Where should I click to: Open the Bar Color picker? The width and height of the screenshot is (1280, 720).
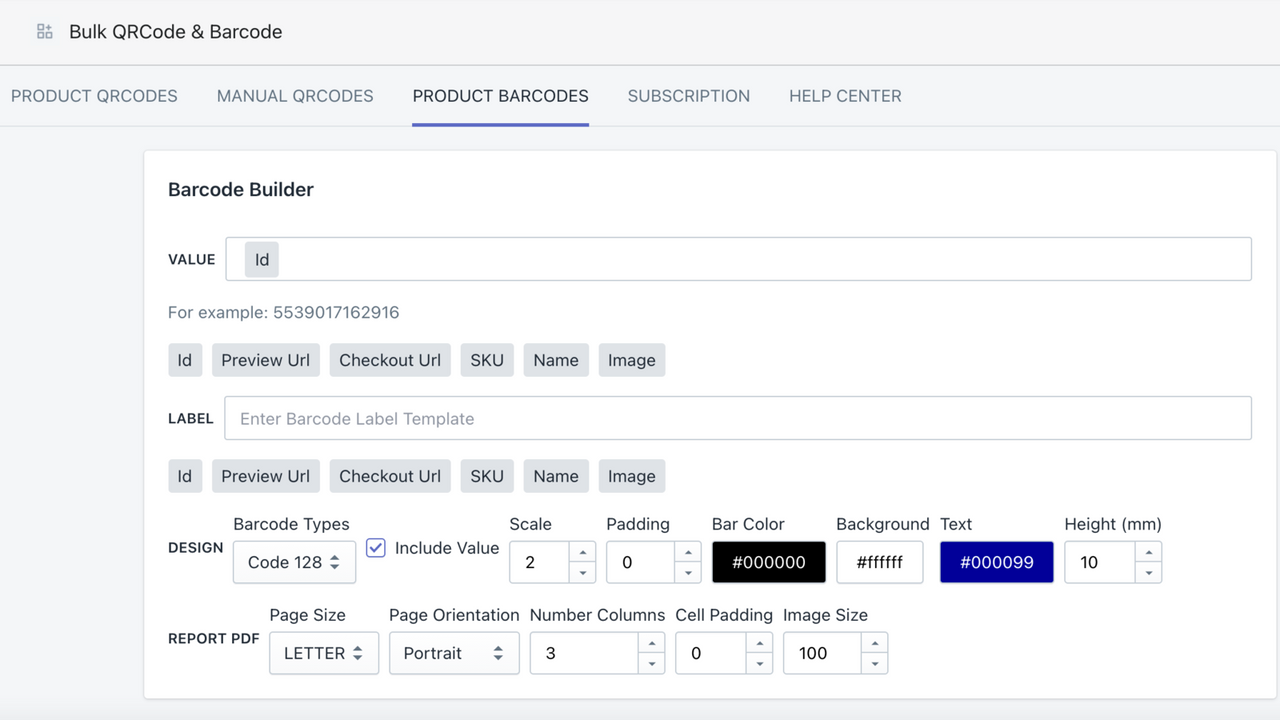coord(768,562)
